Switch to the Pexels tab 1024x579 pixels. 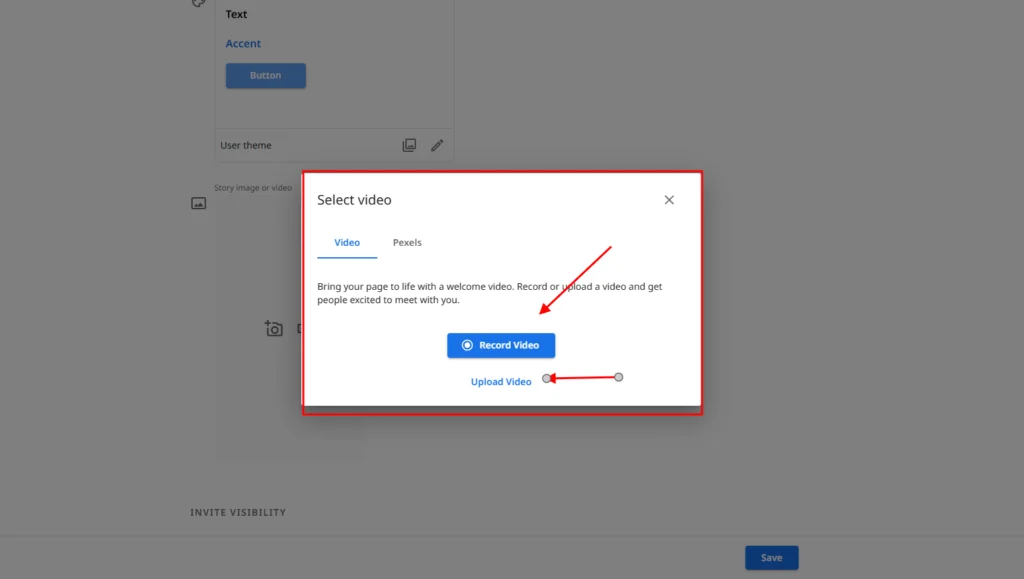coord(407,243)
